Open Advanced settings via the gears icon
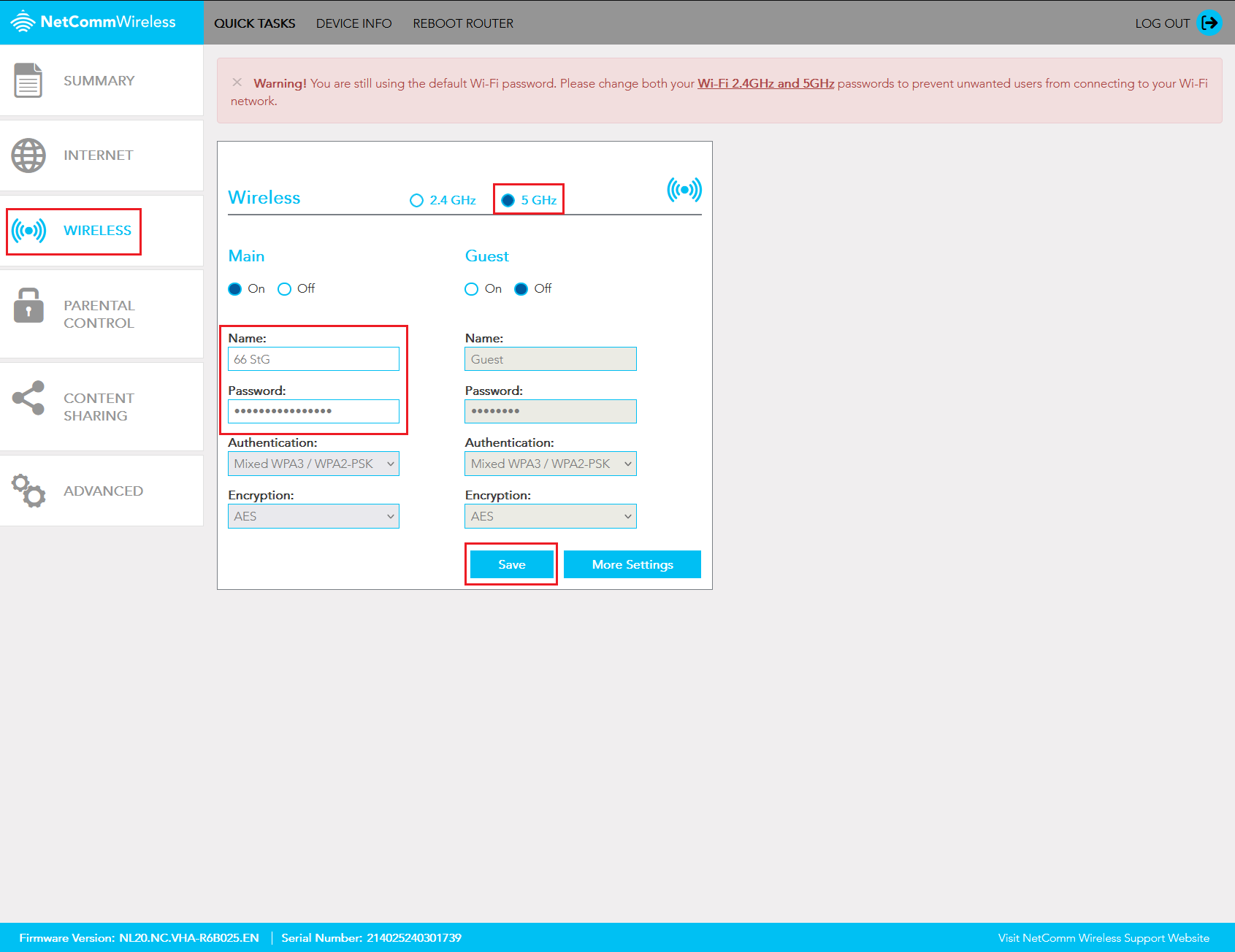The width and height of the screenshot is (1235, 952). (28, 491)
